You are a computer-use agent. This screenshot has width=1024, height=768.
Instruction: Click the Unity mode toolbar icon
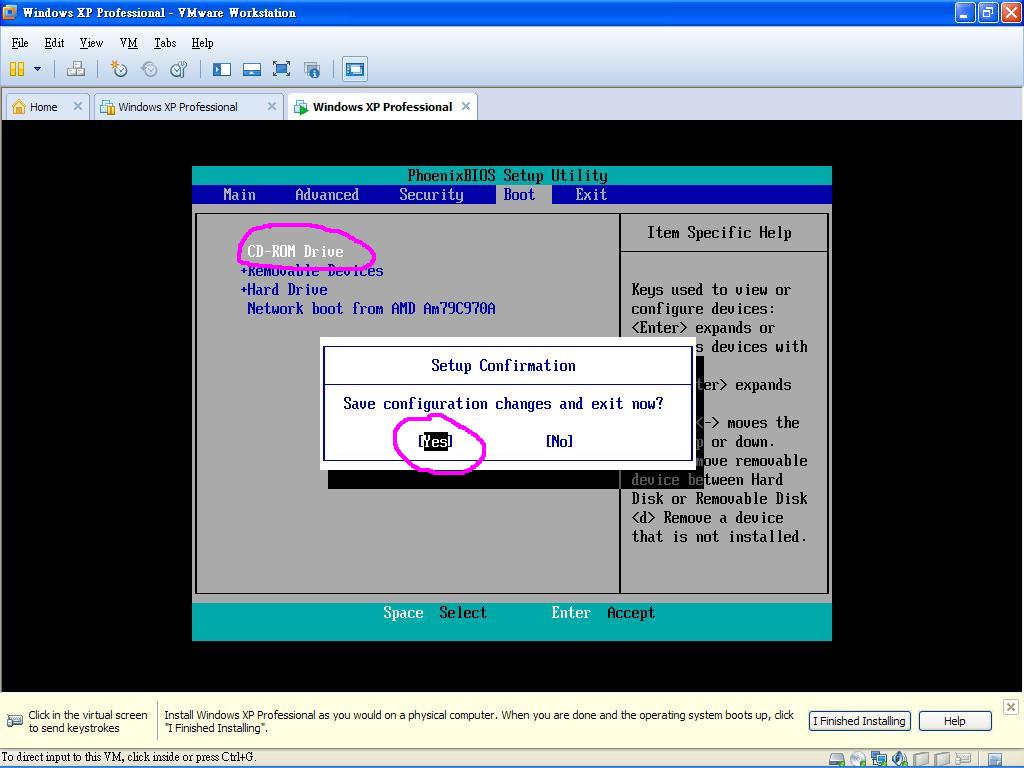click(x=312, y=69)
